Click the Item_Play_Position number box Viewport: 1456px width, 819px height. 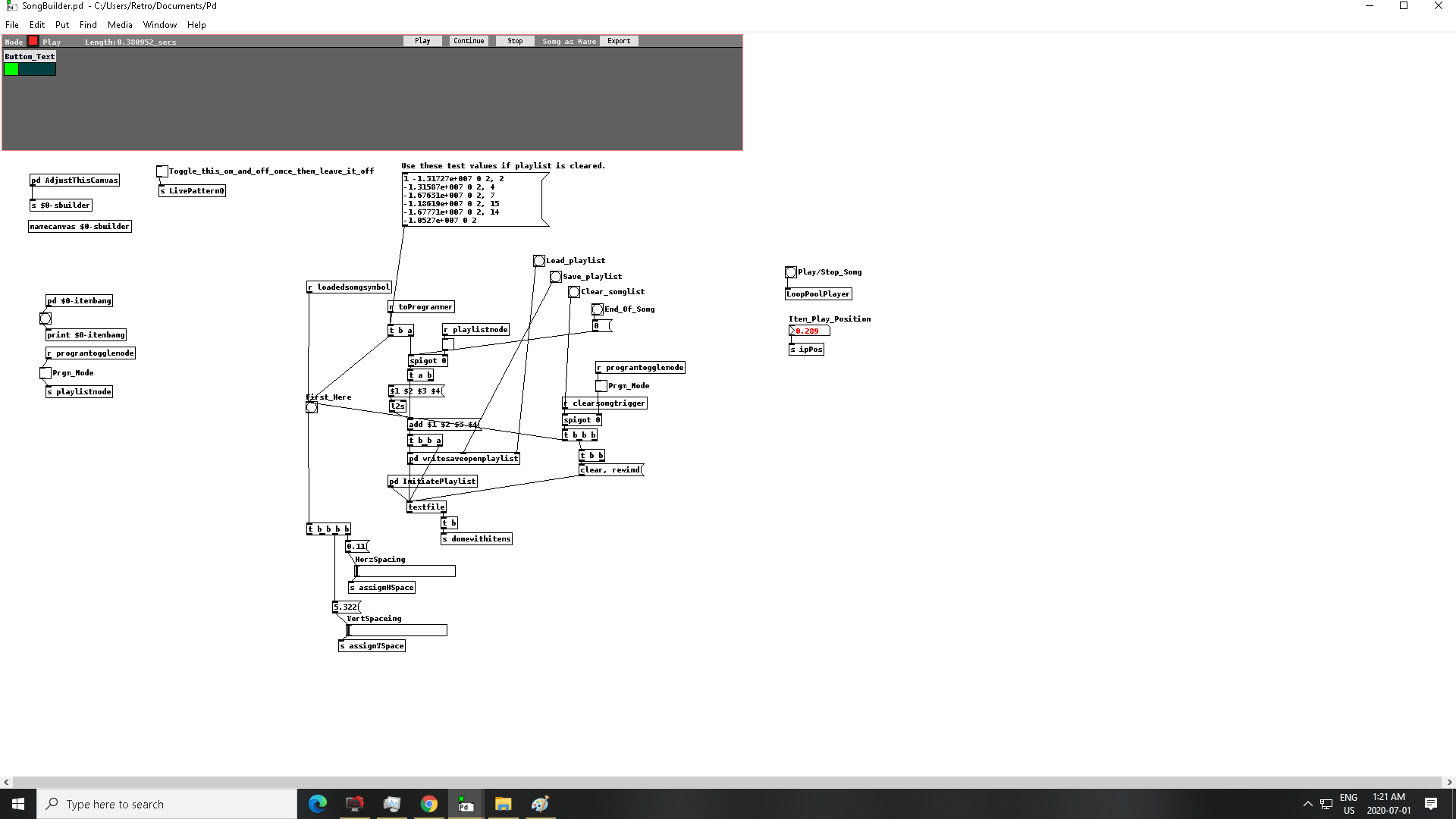click(x=809, y=331)
